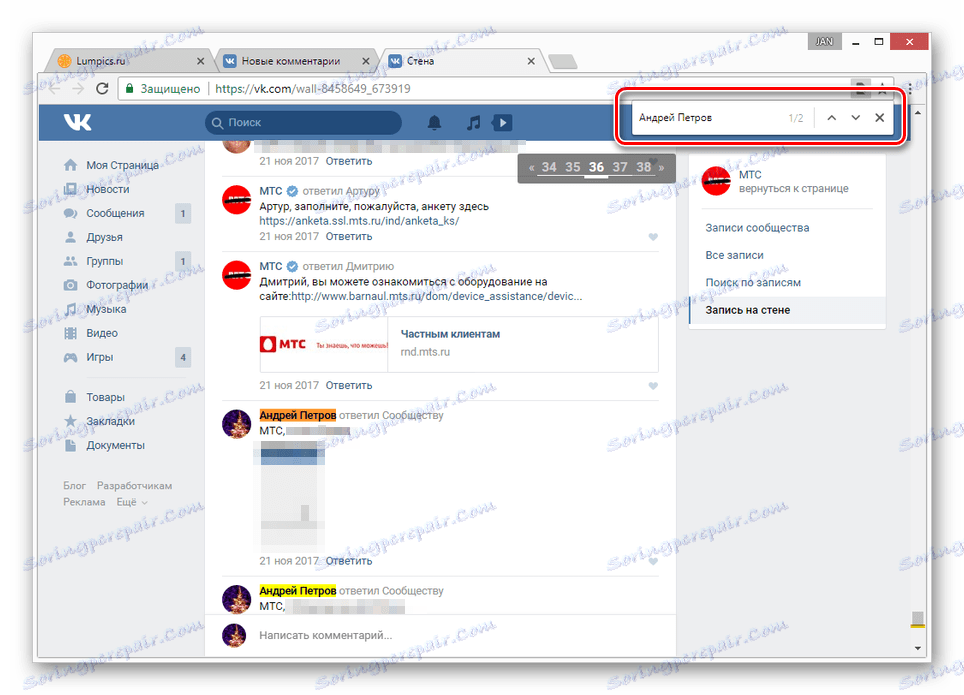Image resolution: width=964 pixels, height=695 pixels.
Task: Open notifications bell icon
Action: click(434, 122)
